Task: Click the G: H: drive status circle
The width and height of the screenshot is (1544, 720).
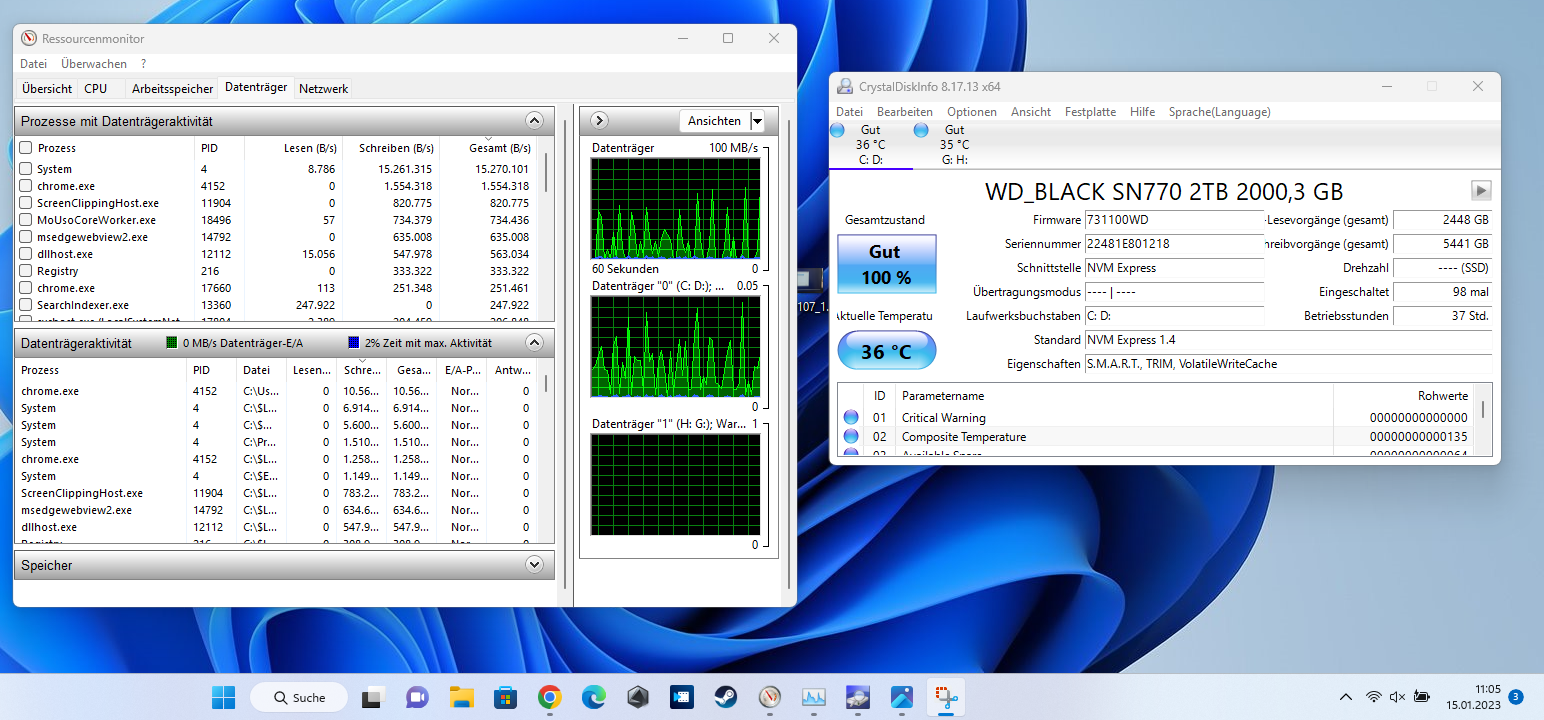Action: pyautogui.click(x=922, y=130)
